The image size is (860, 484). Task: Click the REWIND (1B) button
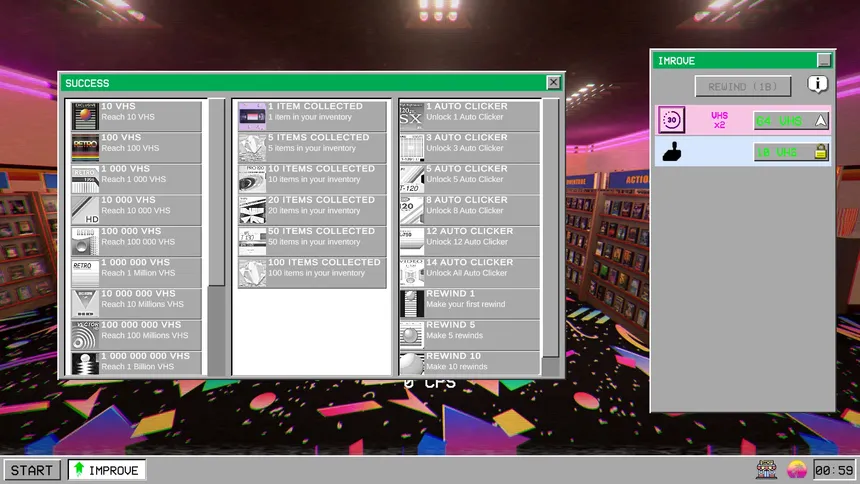743,87
